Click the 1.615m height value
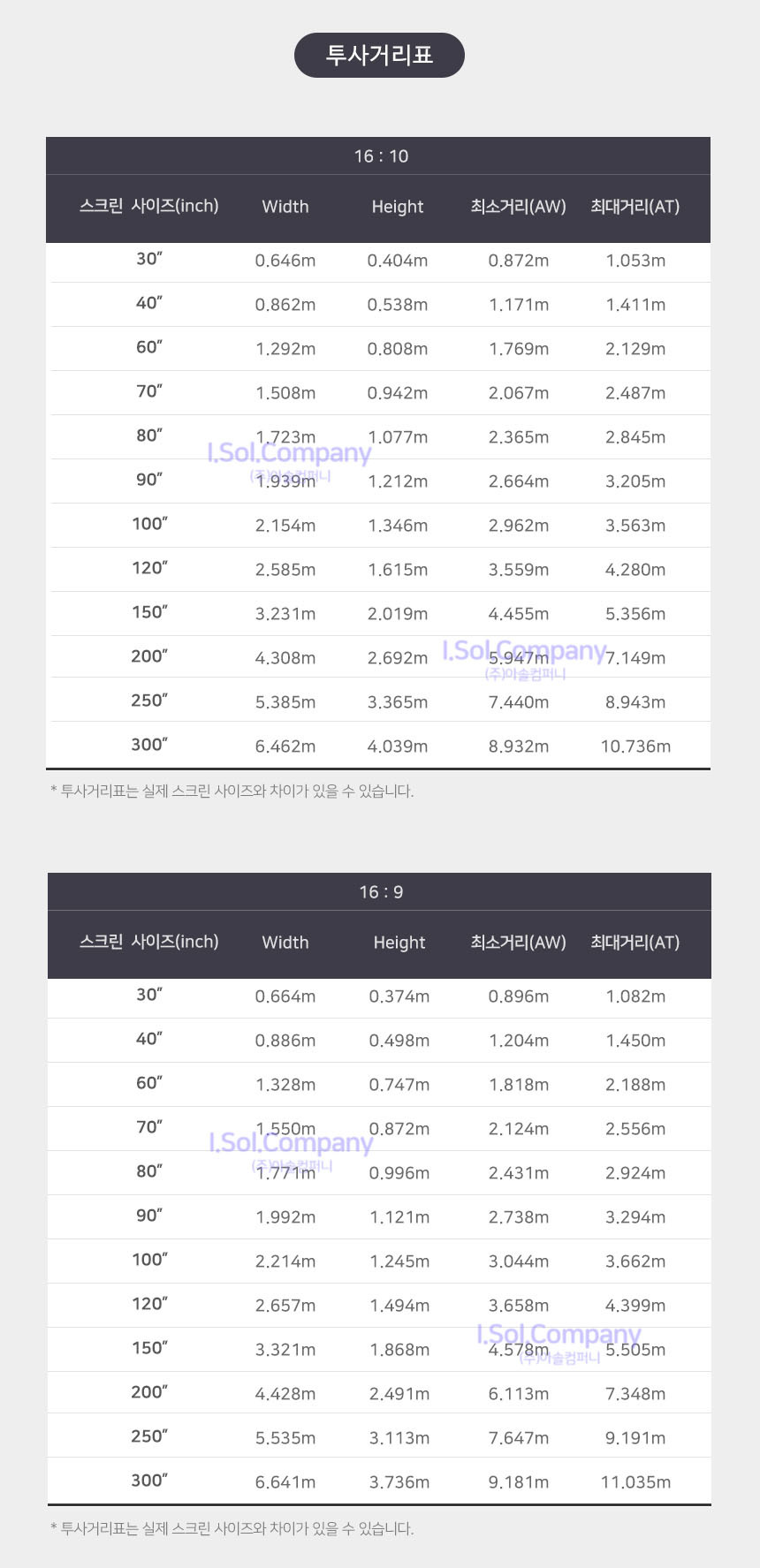 pyautogui.click(x=398, y=570)
